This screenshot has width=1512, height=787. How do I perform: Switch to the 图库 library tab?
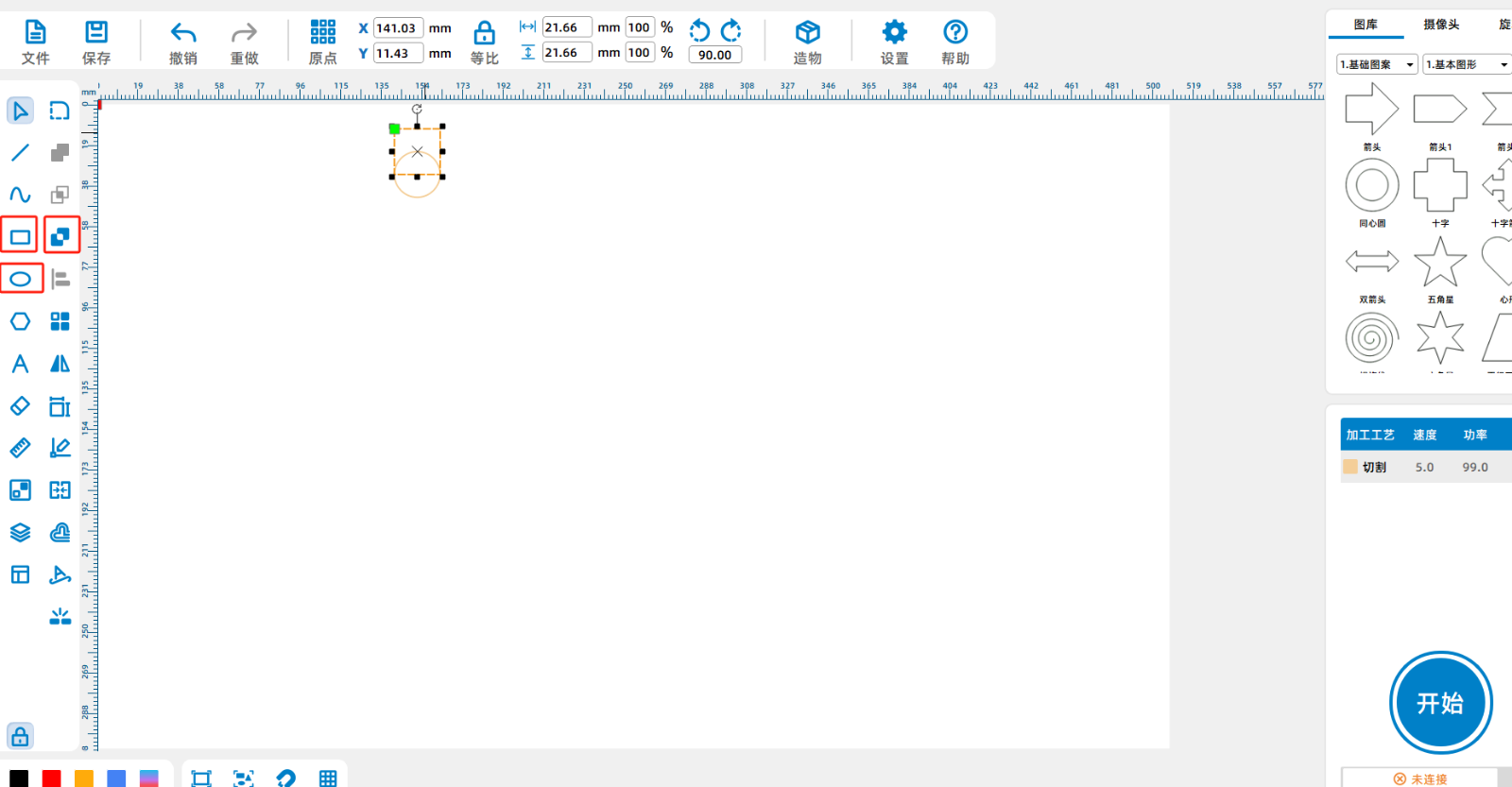(1366, 25)
